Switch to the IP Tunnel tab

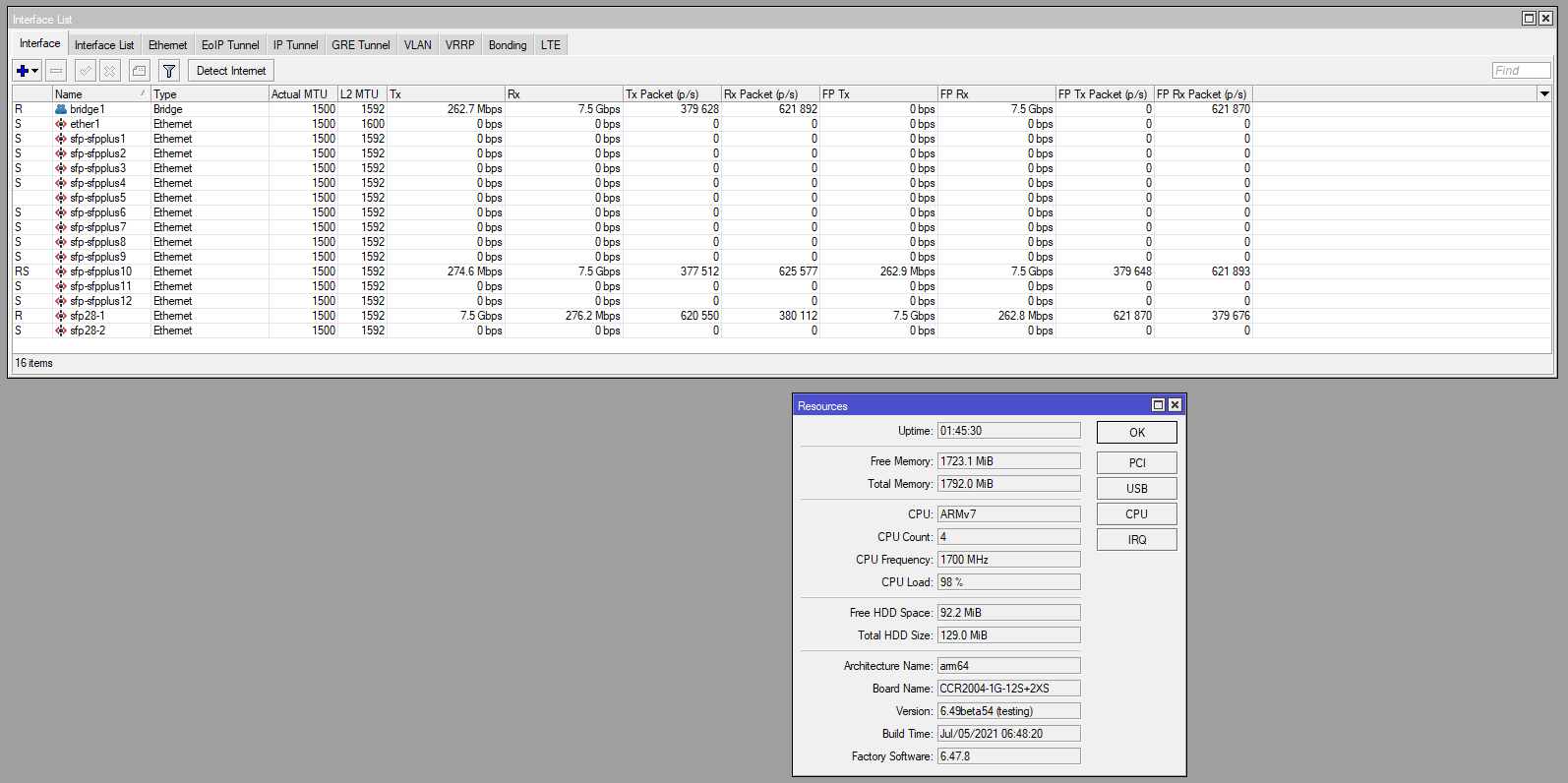click(296, 45)
